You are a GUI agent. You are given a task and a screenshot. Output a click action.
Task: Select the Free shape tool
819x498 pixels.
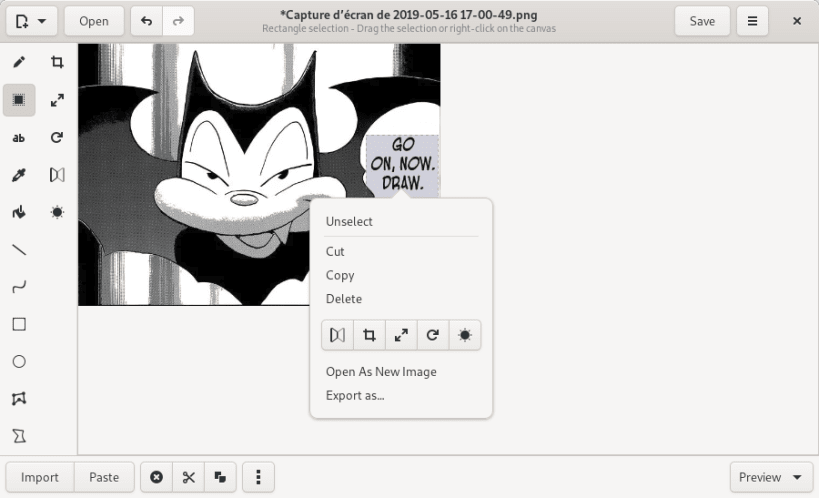19,436
